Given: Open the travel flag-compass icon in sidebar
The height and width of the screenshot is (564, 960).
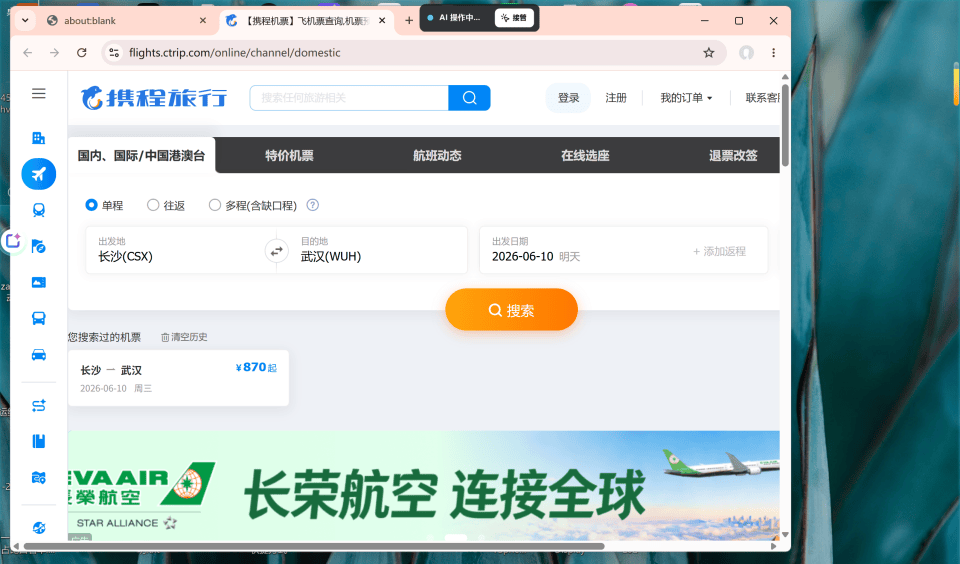Looking at the screenshot, I should (39, 246).
